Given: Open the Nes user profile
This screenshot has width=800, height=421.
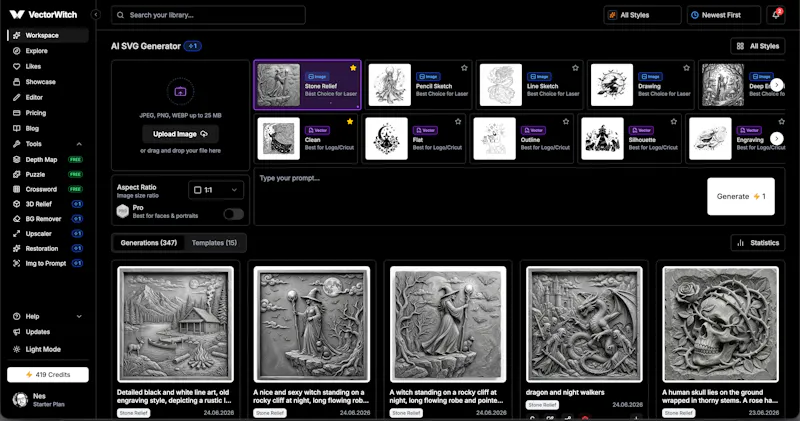Looking at the screenshot, I should [39, 400].
